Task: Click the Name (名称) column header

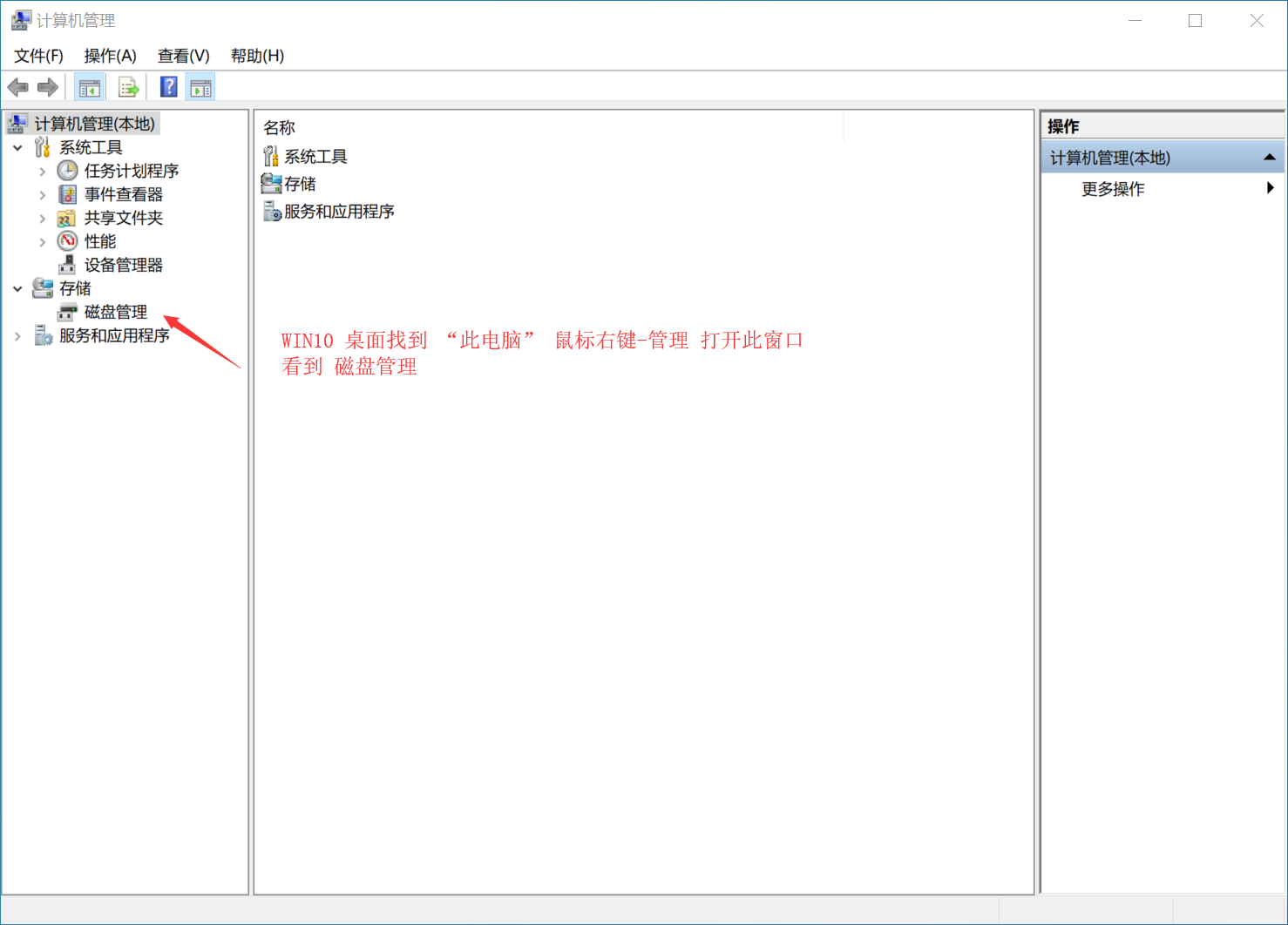Action: click(x=280, y=128)
